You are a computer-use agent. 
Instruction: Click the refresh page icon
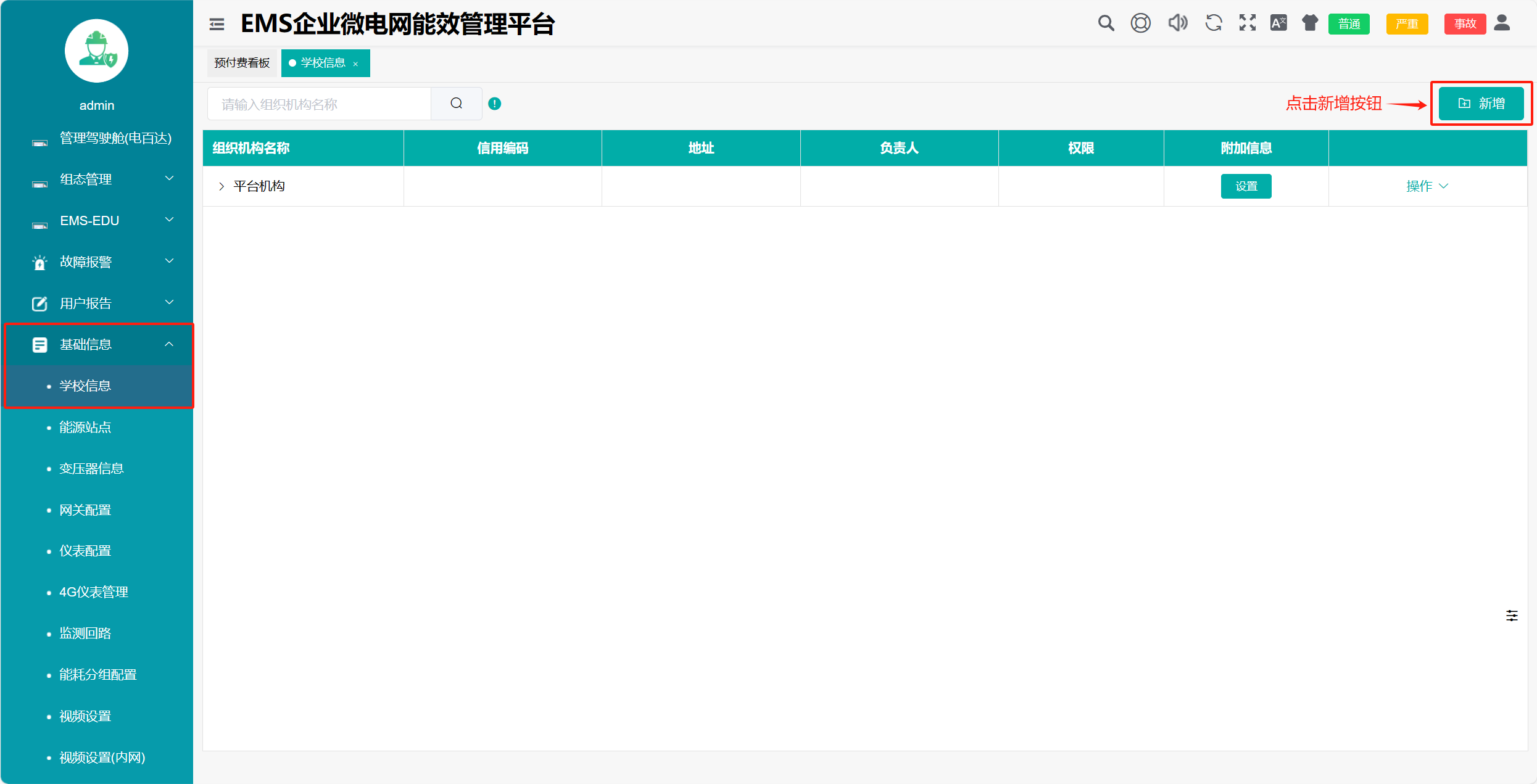(1213, 23)
